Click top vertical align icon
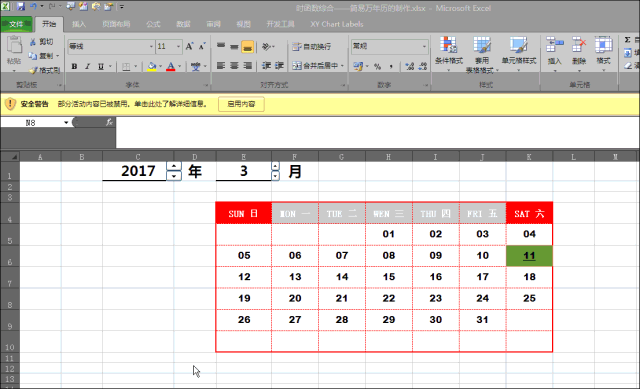This screenshot has width=640, height=389. coord(221,46)
